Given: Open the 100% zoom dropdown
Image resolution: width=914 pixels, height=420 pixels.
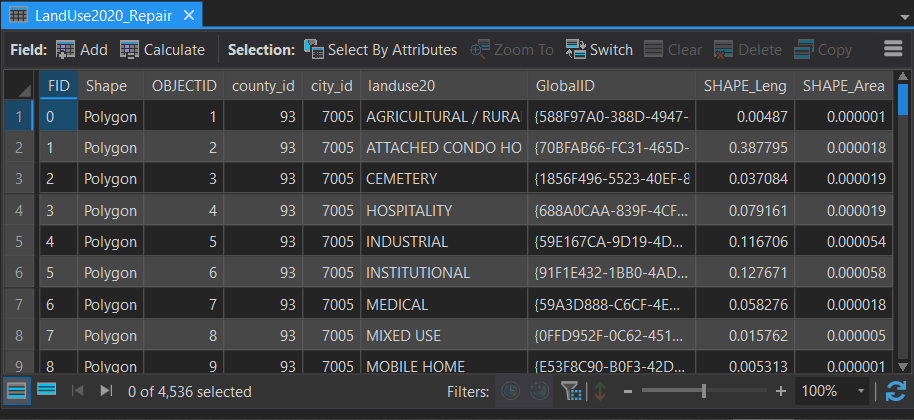Looking at the screenshot, I should click(861, 392).
